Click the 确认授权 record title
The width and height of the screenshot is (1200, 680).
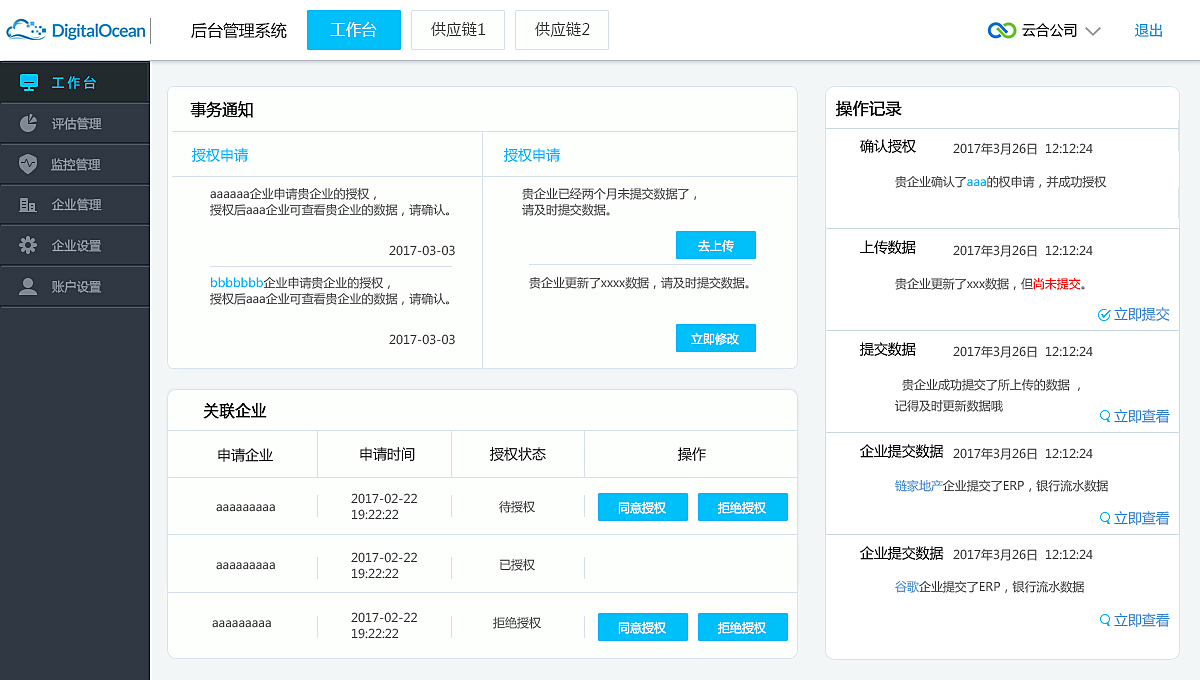[x=888, y=146]
